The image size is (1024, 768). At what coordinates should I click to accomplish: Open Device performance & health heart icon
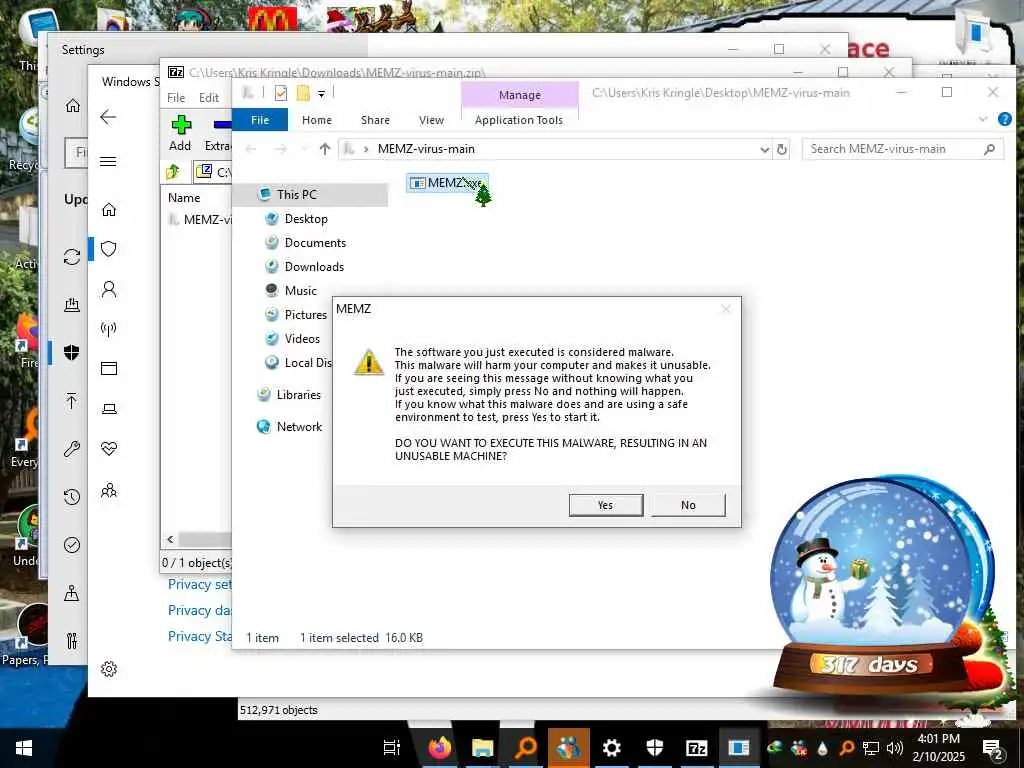coord(109,449)
